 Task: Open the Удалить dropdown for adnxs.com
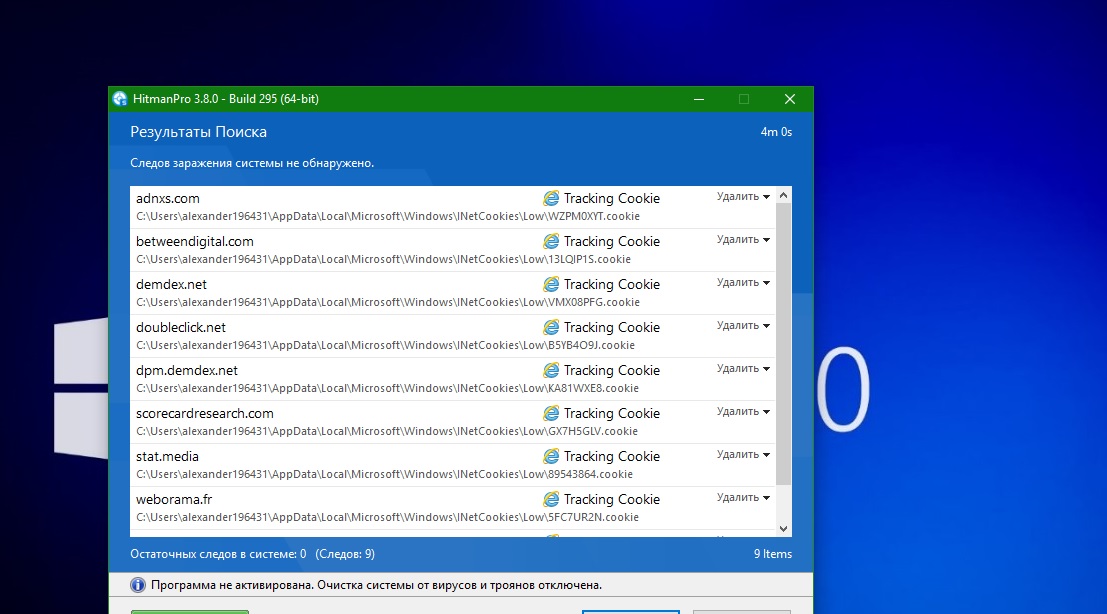743,197
